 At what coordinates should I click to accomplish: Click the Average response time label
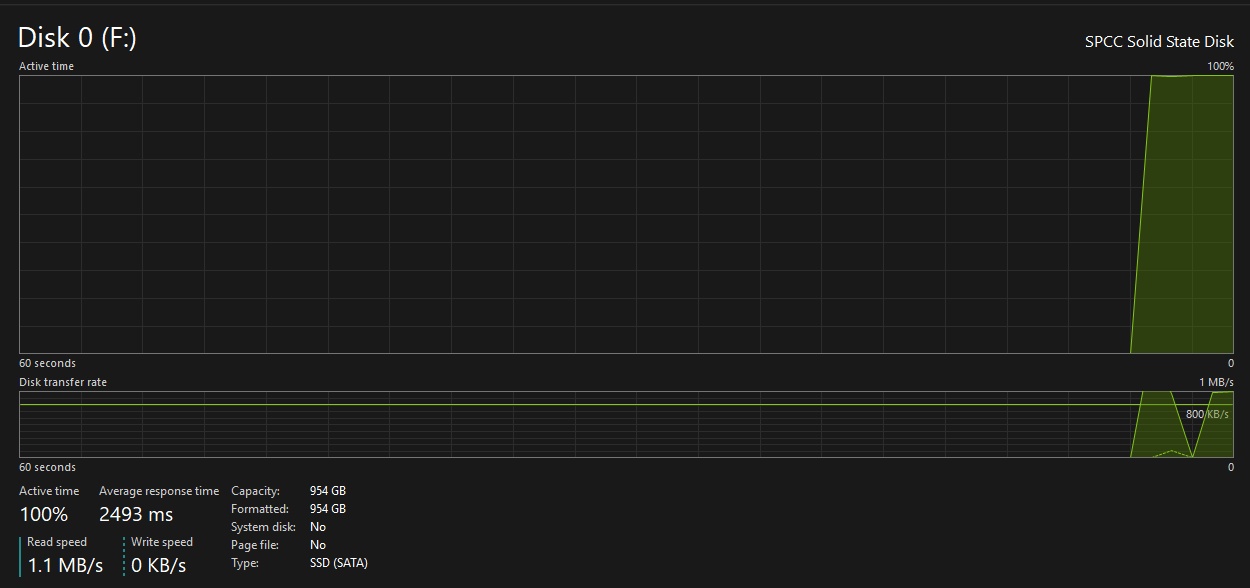[x=158, y=491]
